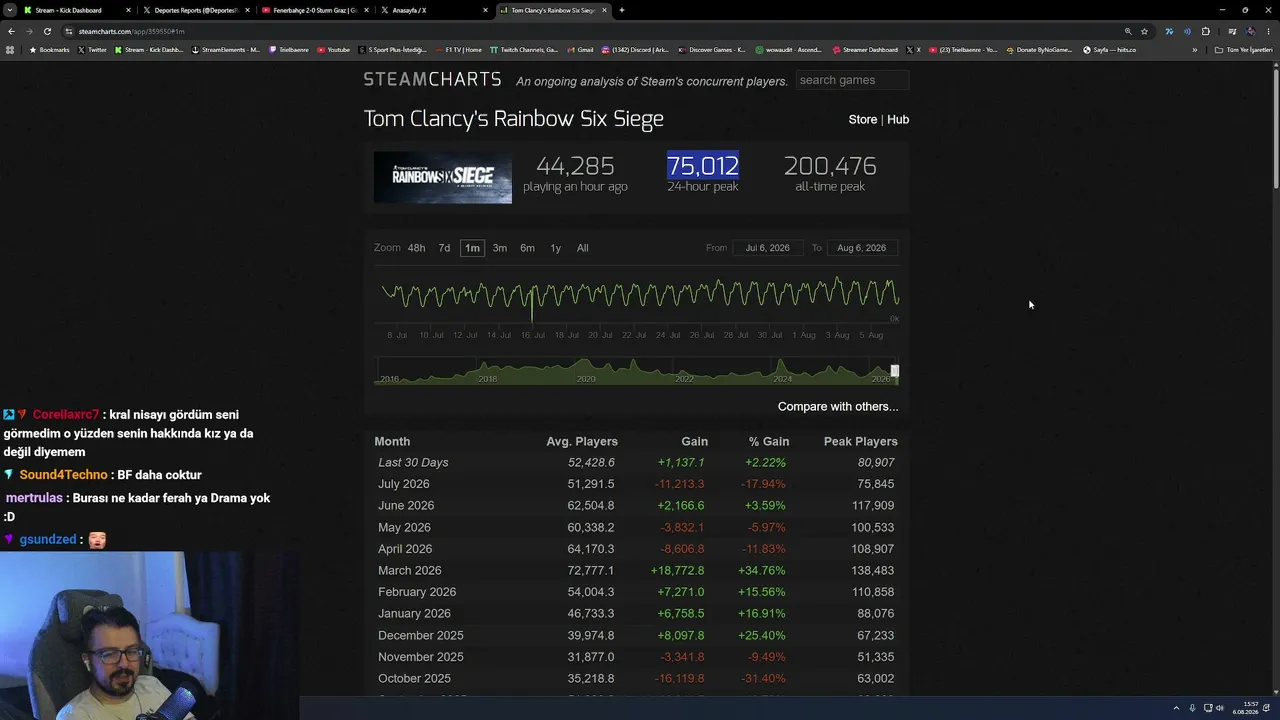The width and height of the screenshot is (1280, 720).
Task: Click Compare with others...
Action: [x=838, y=406]
